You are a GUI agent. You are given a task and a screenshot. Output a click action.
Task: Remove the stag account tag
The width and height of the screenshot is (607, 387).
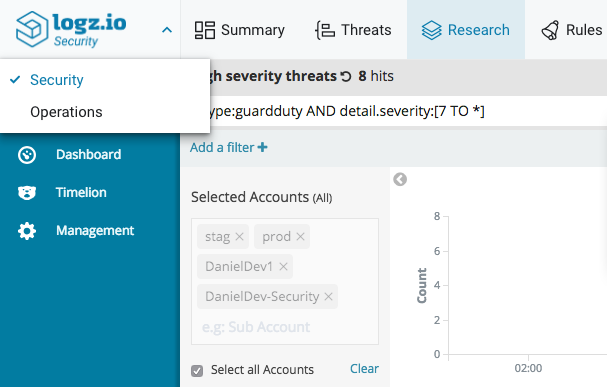[240, 236]
